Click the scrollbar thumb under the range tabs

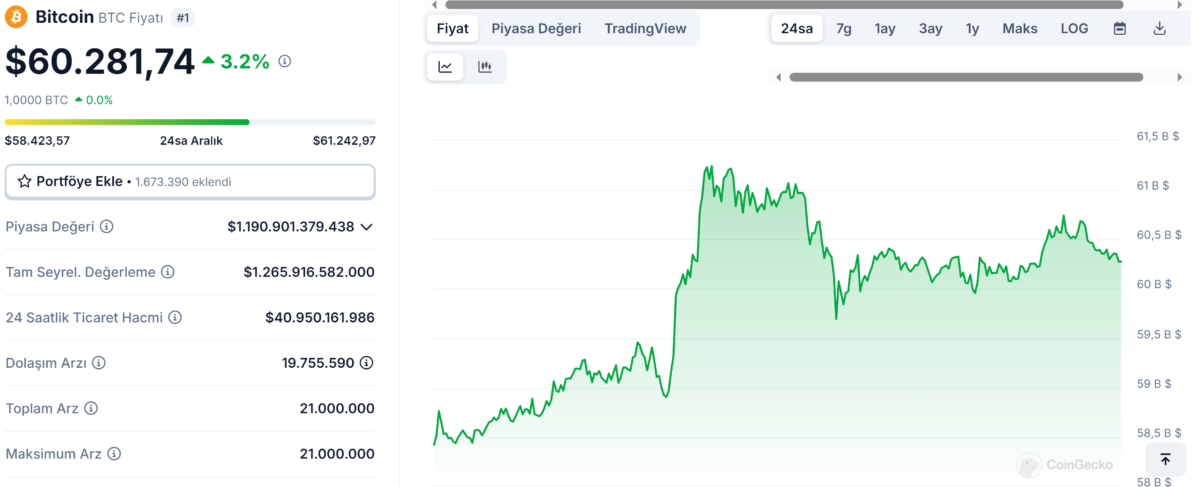(x=966, y=77)
